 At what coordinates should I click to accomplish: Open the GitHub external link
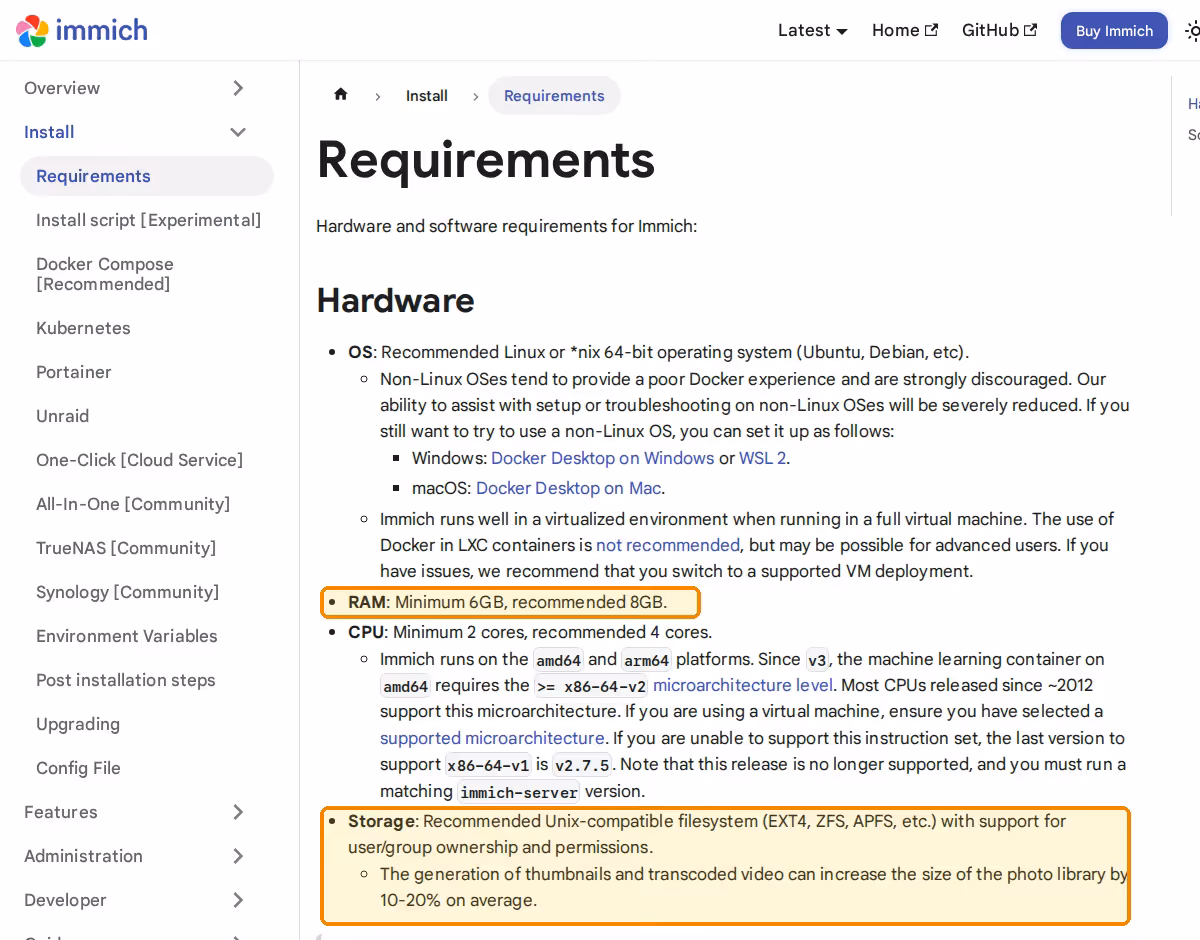tap(999, 30)
